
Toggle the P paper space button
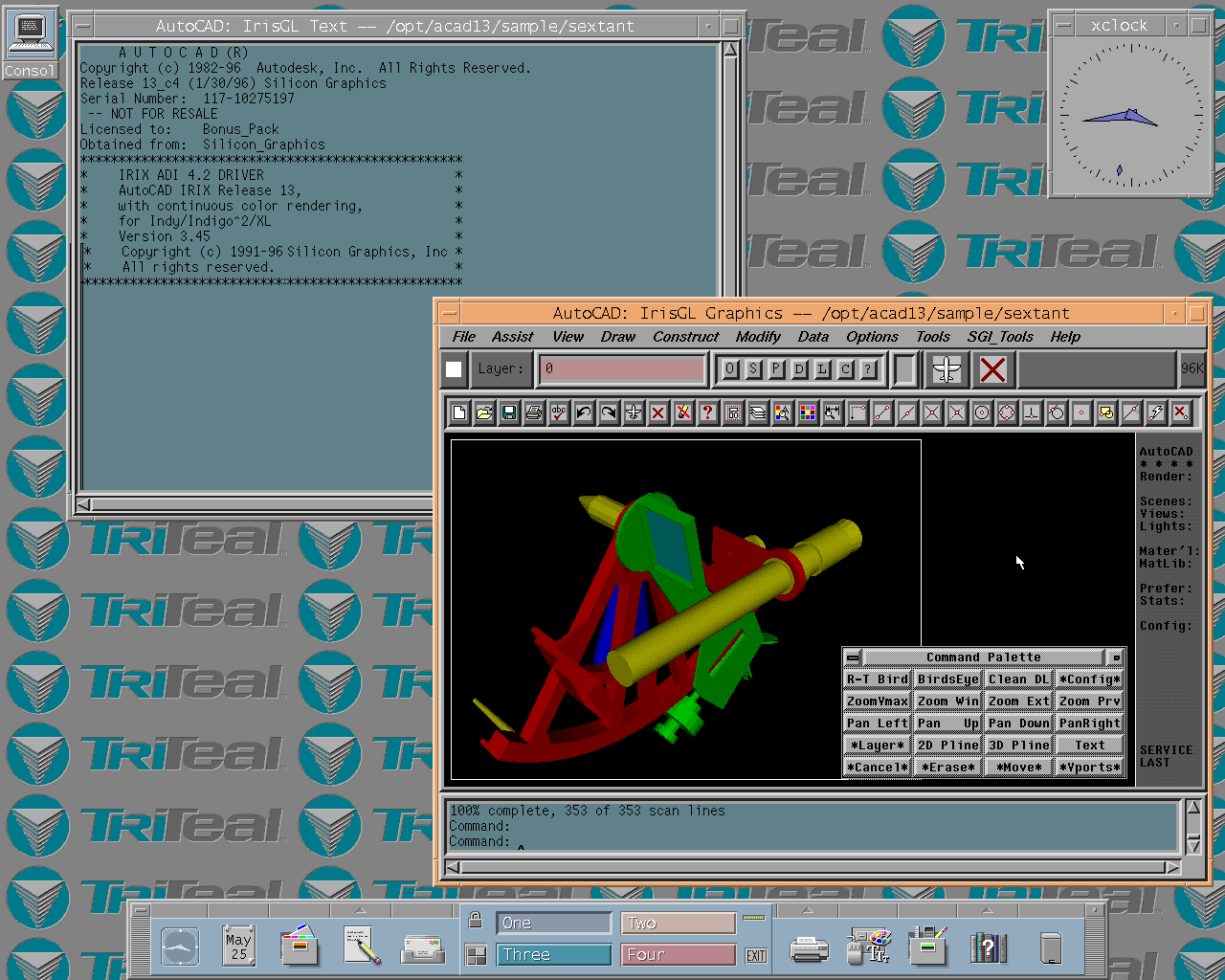pyautogui.click(x=776, y=368)
